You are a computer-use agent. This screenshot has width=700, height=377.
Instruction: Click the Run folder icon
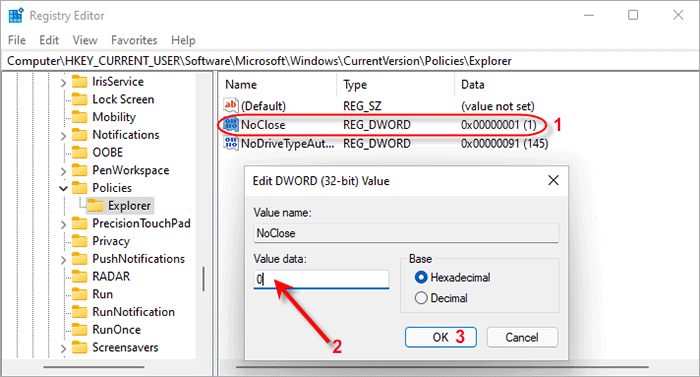pos(79,294)
